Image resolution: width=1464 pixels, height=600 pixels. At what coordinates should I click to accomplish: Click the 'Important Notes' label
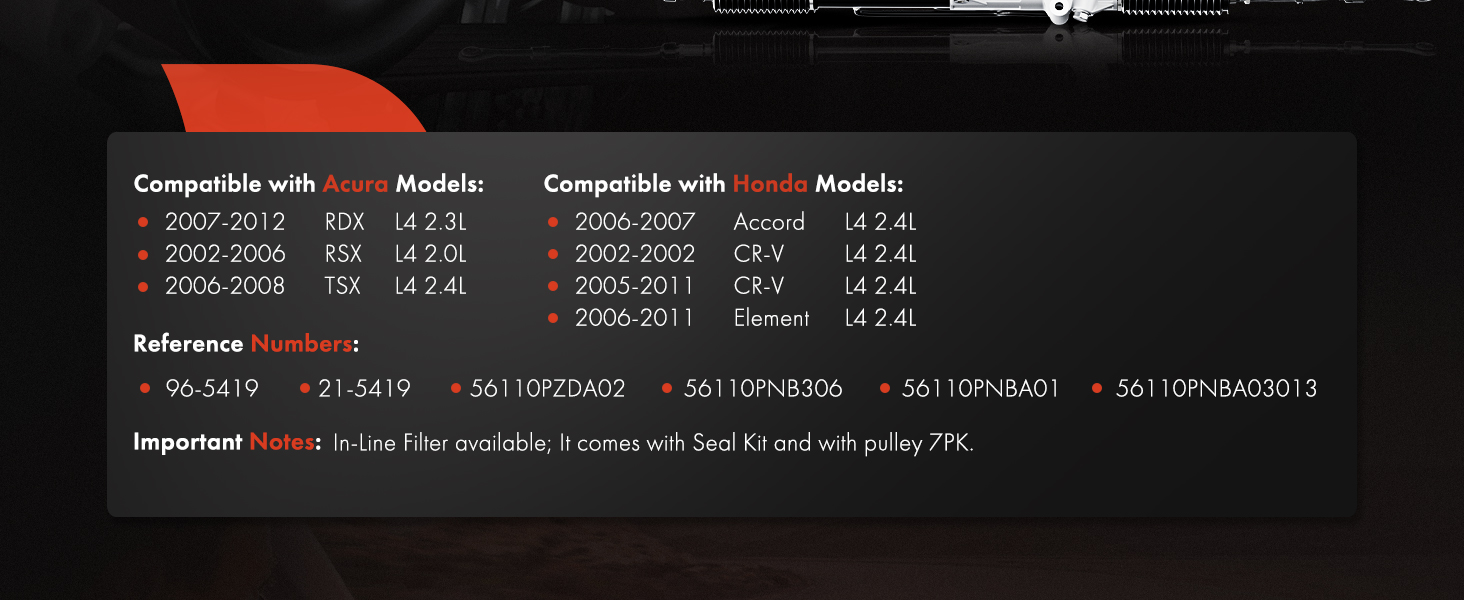[x=227, y=442]
